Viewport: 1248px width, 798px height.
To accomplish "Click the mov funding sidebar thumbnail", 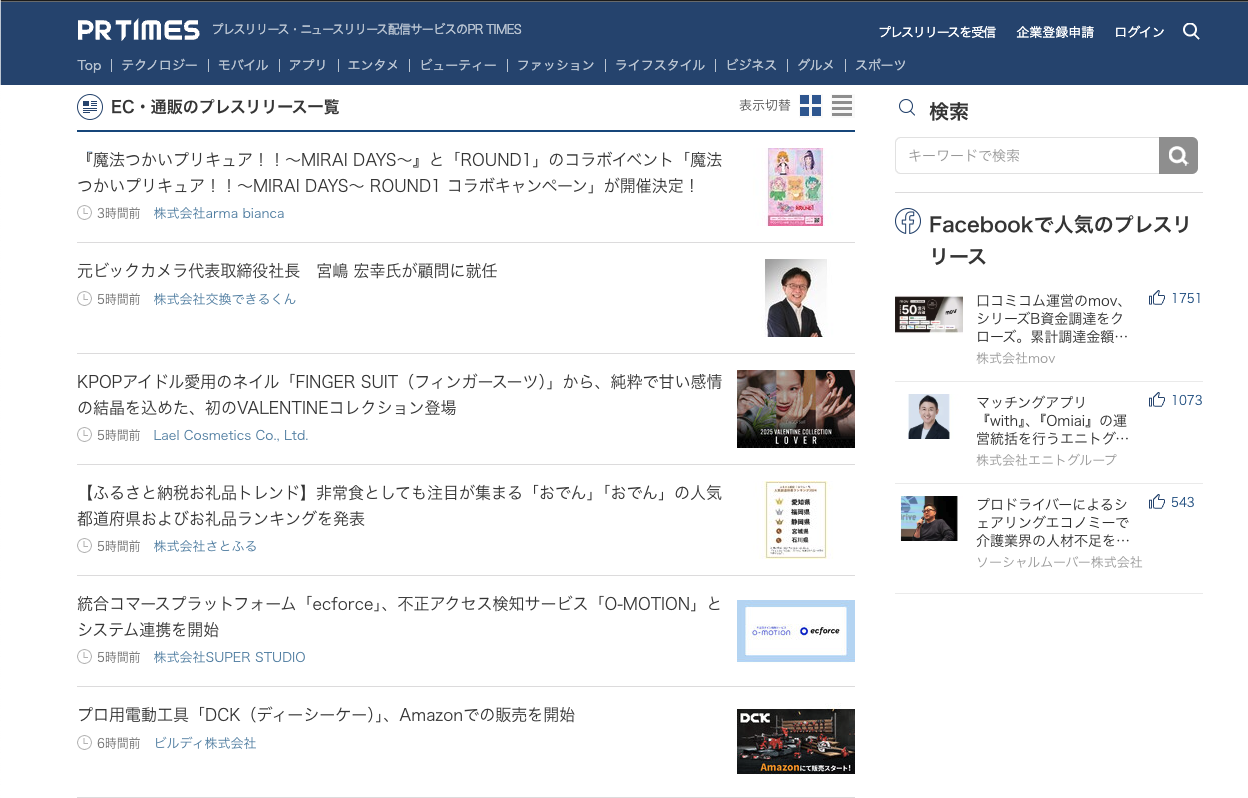I will click(x=929, y=314).
